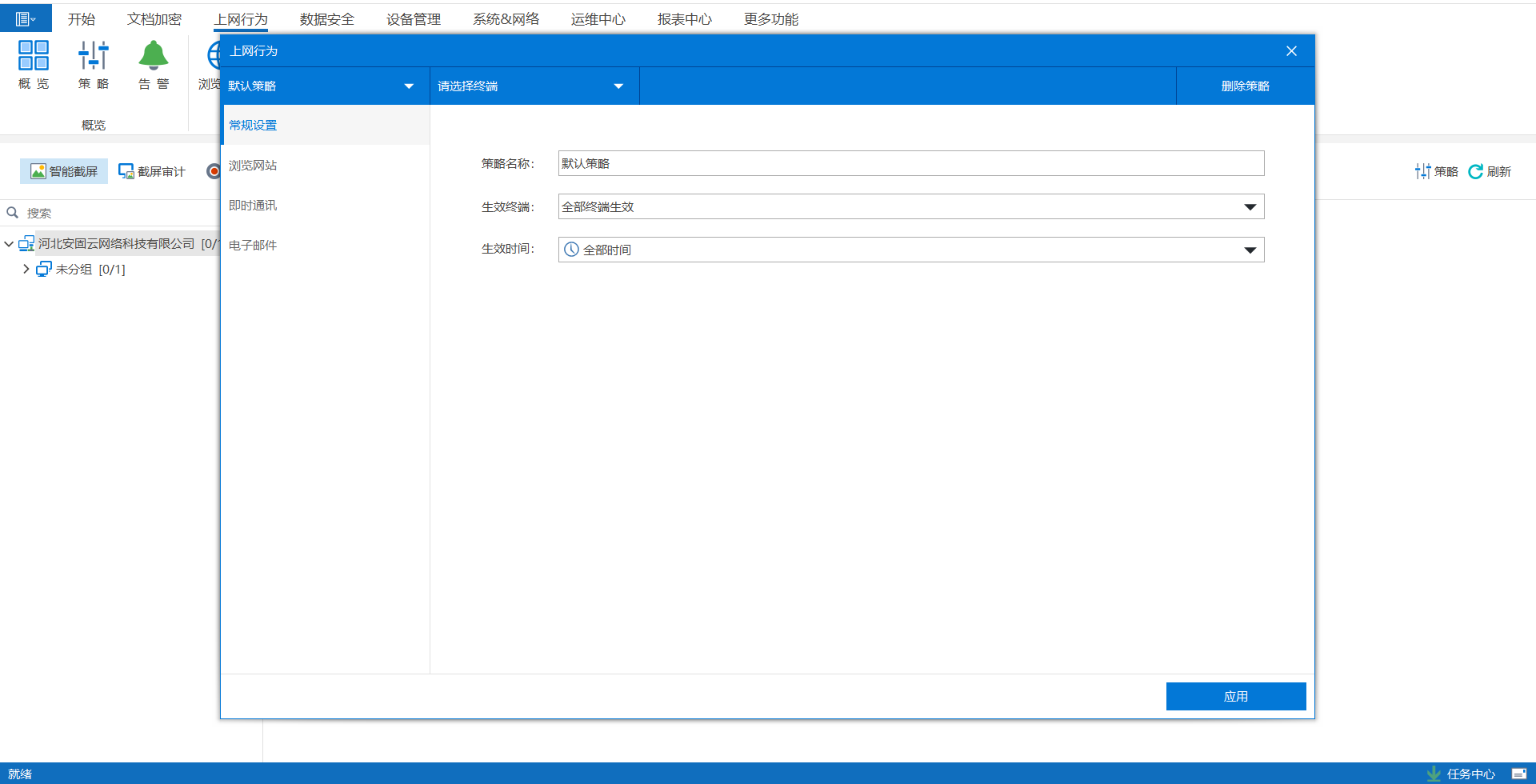1536x784 pixels.
Task: Click the 删除策略 button
Action: click(x=1245, y=86)
